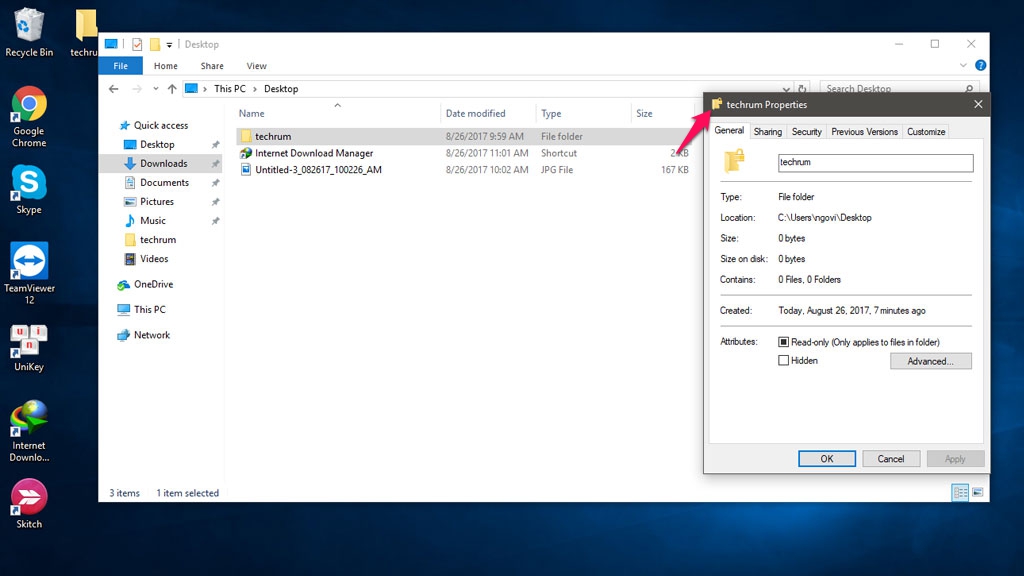Select the Skitch desktop icon
Screen dimensions: 1024x576
coord(29,498)
